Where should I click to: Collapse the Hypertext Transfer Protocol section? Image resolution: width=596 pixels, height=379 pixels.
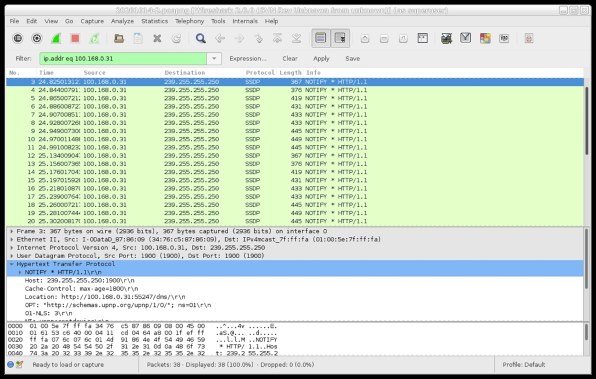pyautogui.click(x=12, y=264)
